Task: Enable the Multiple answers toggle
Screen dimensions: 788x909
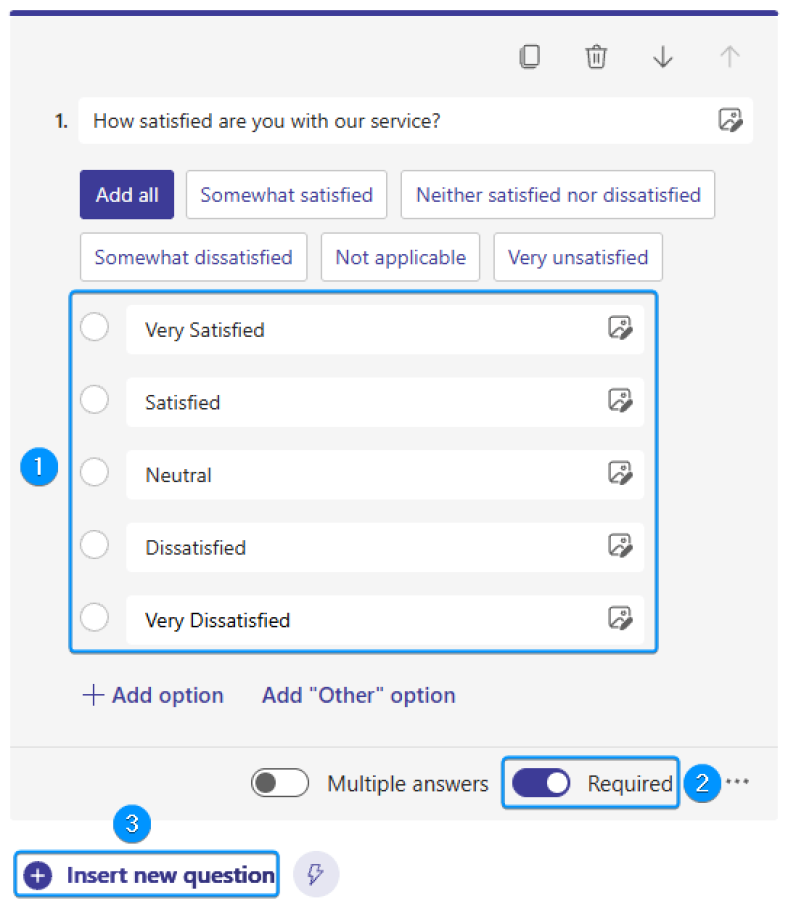Action: [280, 783]
